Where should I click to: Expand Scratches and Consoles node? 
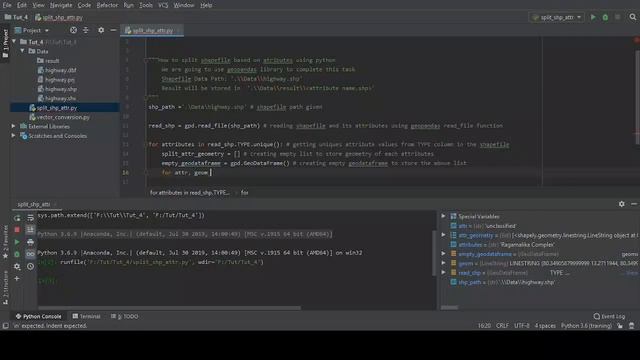click(13, 136)
